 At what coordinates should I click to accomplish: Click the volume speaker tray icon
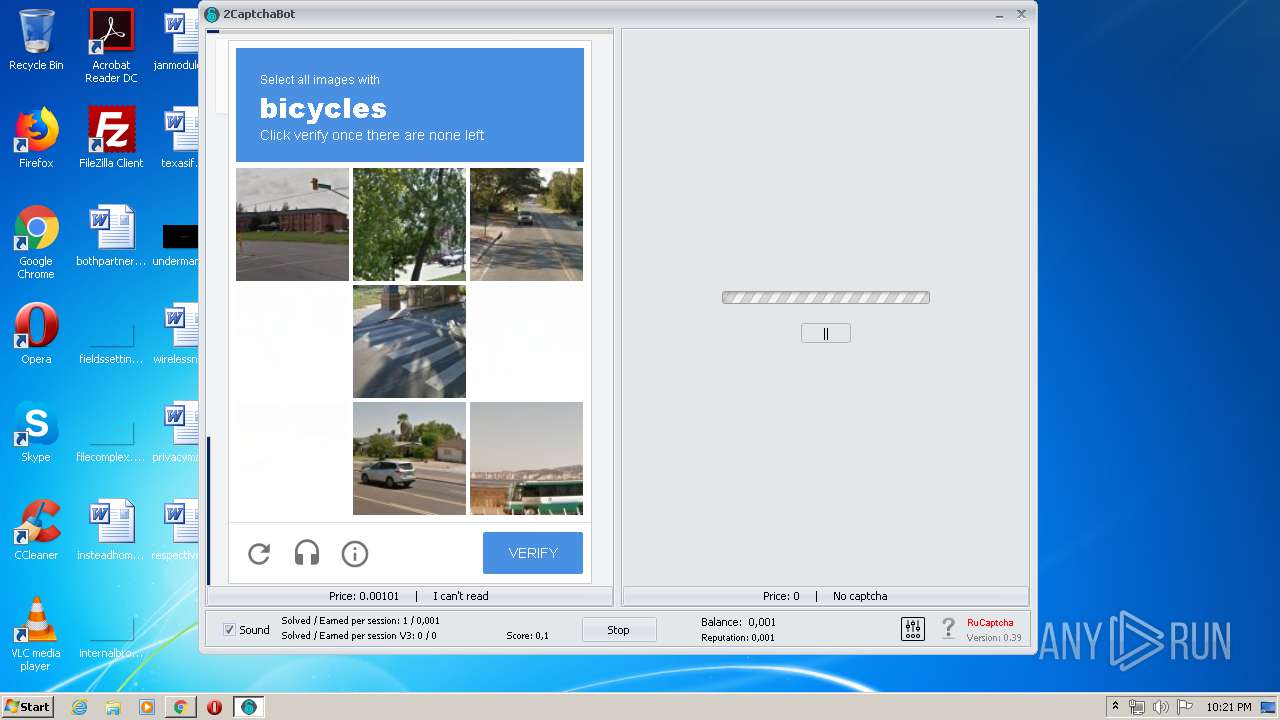1161,707
